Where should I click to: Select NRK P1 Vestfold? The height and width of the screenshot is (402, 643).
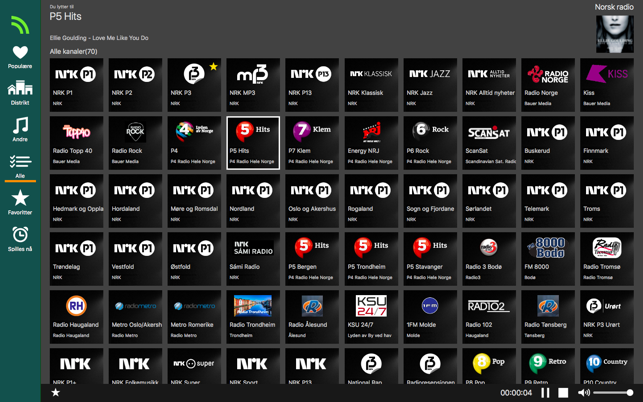click(x=135, y=259)
